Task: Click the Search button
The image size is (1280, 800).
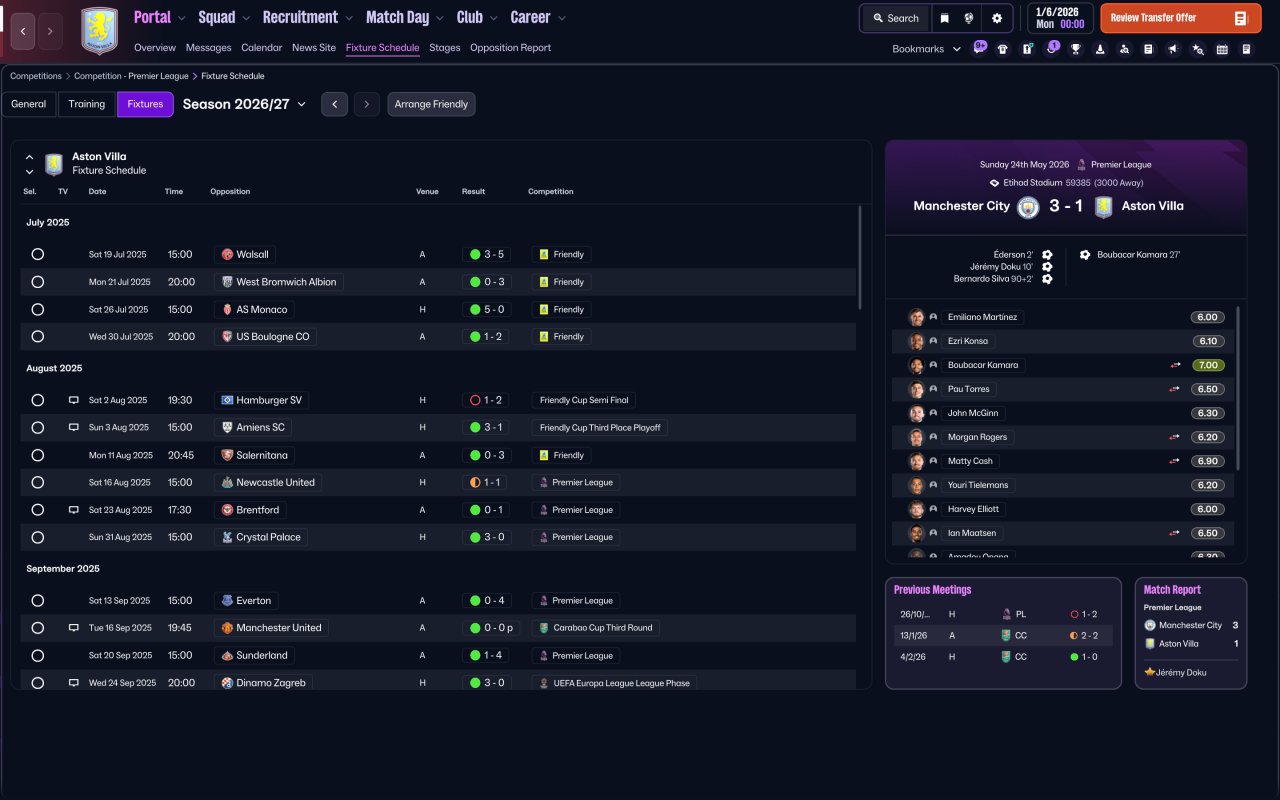Action: (x=896, y=18)
